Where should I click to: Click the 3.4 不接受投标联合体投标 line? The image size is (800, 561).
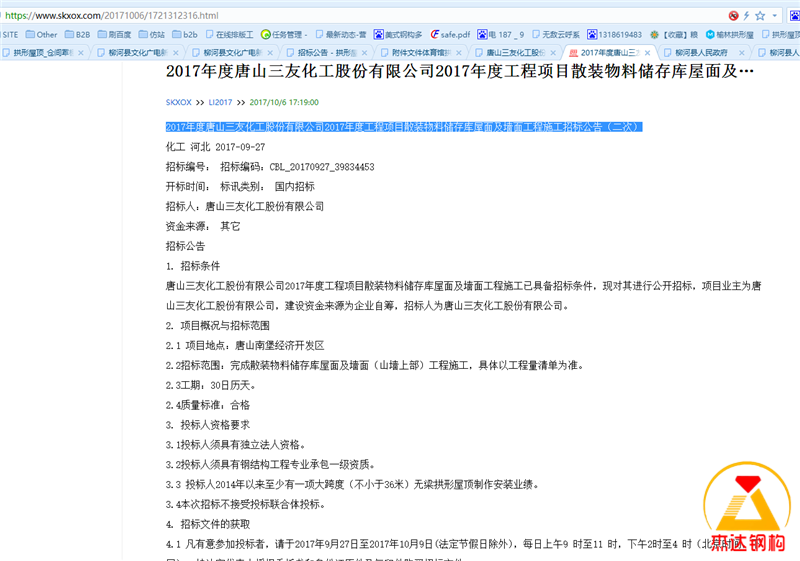pos(245,505)
